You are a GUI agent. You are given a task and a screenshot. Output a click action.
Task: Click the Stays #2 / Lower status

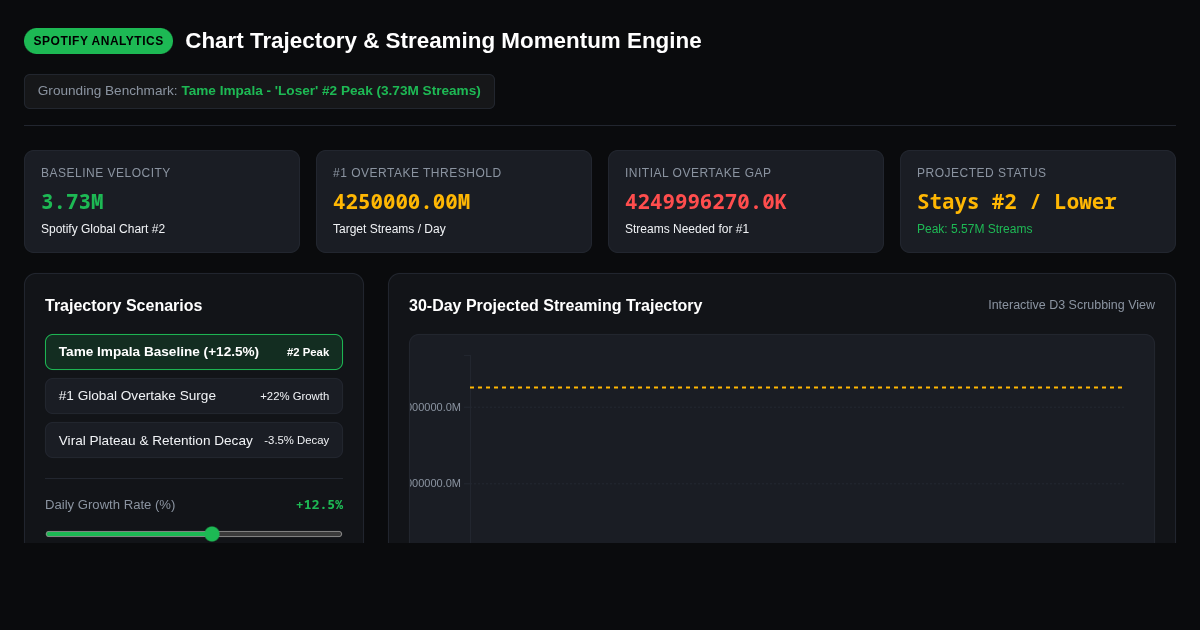(1016, 202)
